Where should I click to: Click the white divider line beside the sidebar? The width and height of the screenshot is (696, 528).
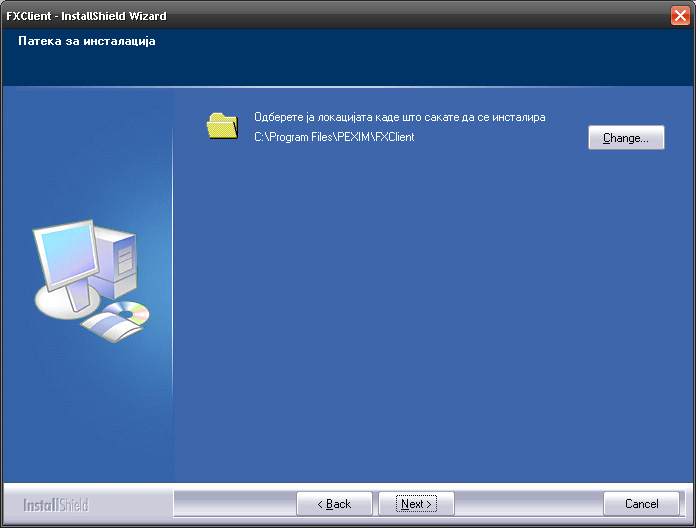[173, 300]
